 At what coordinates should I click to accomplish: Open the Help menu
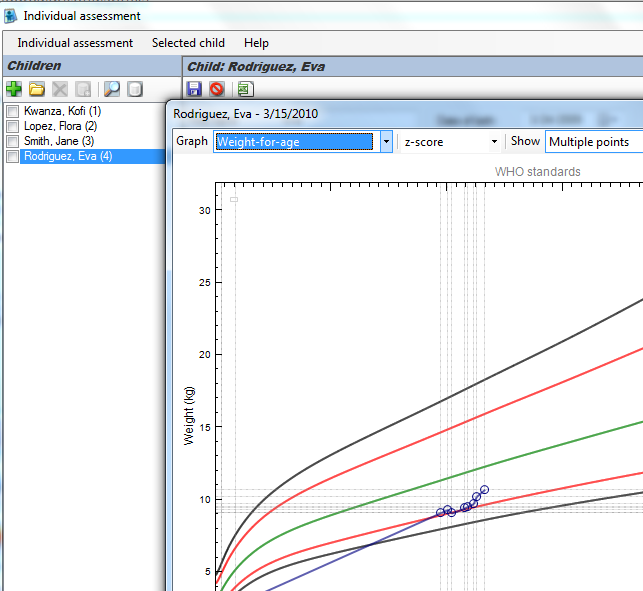point(256,43)
